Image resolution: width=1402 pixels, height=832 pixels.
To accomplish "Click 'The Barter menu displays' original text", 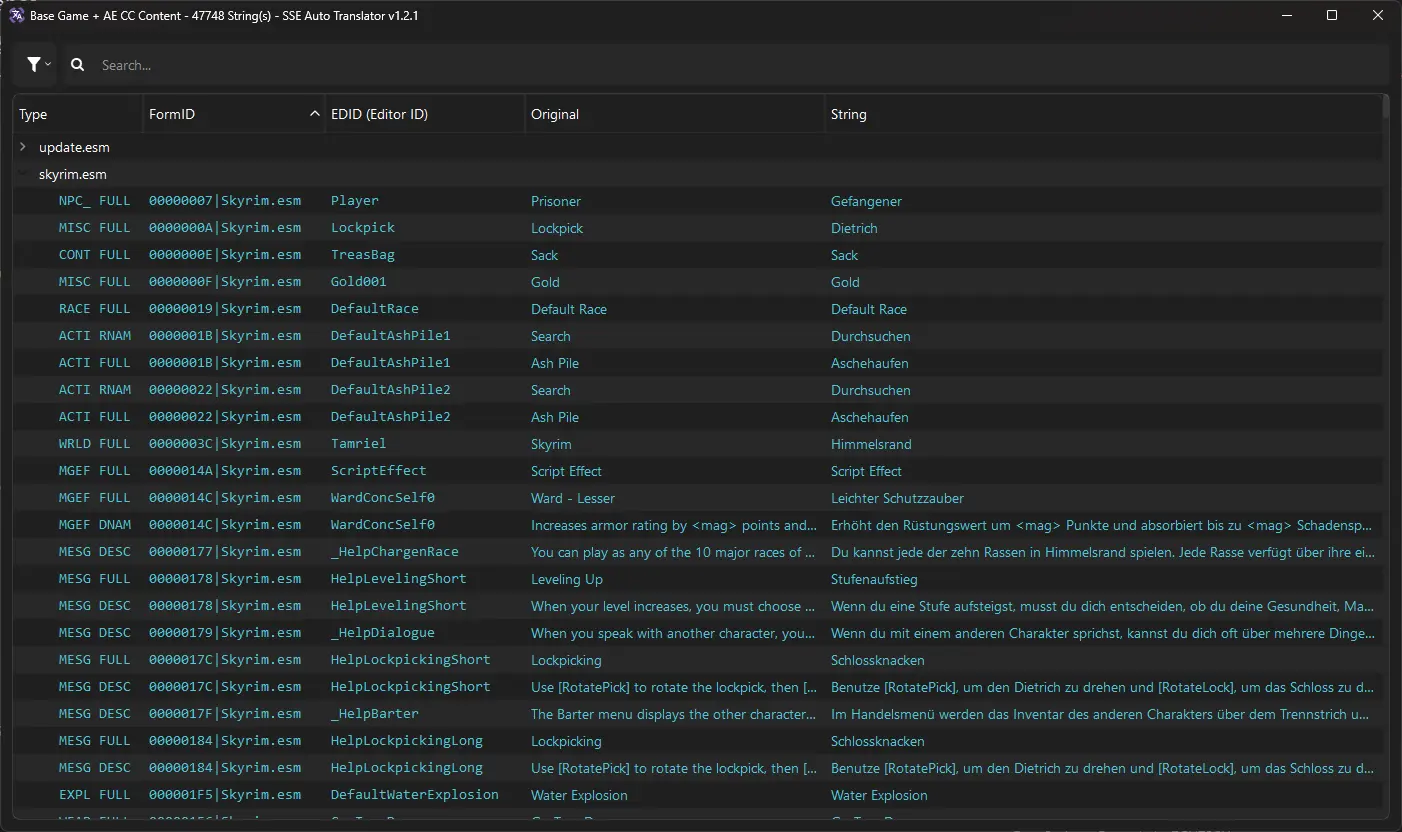I will click(x=674, y=714).
